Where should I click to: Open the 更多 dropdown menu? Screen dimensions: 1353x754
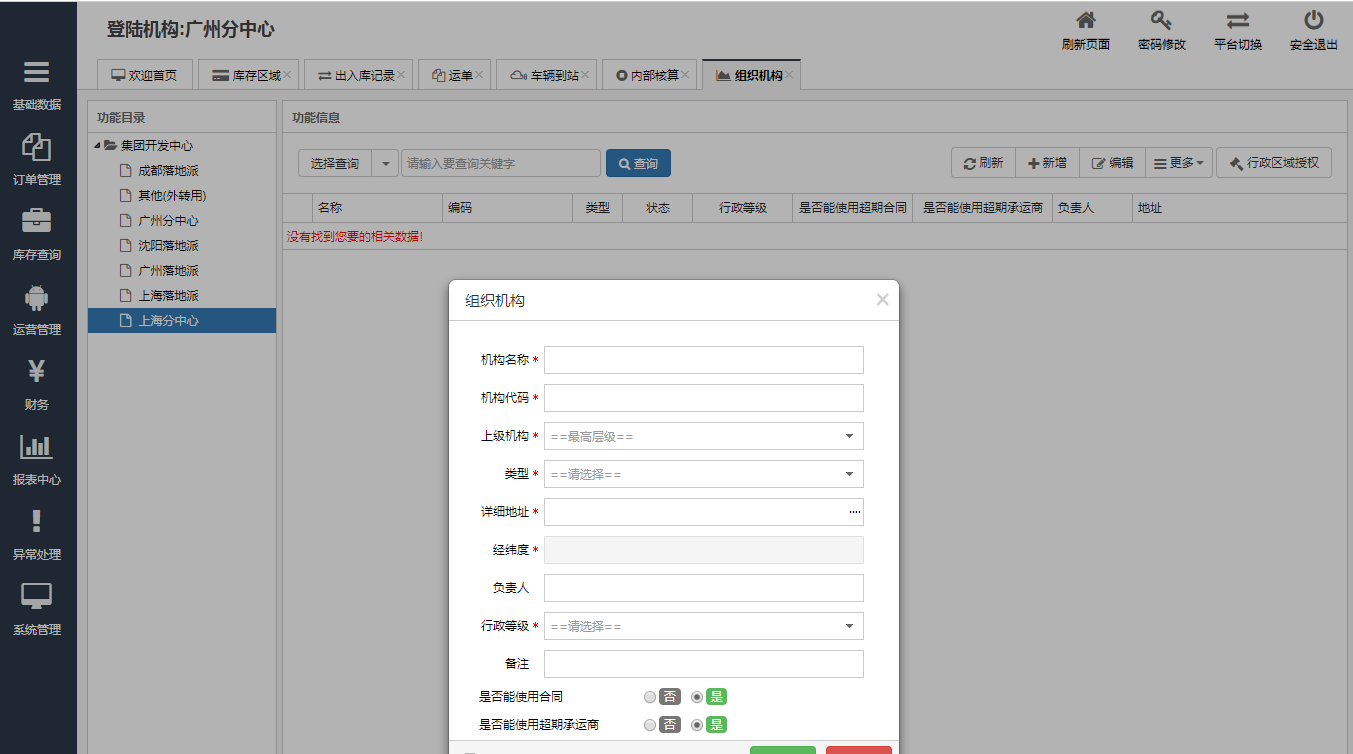[x=1180, y=163]
